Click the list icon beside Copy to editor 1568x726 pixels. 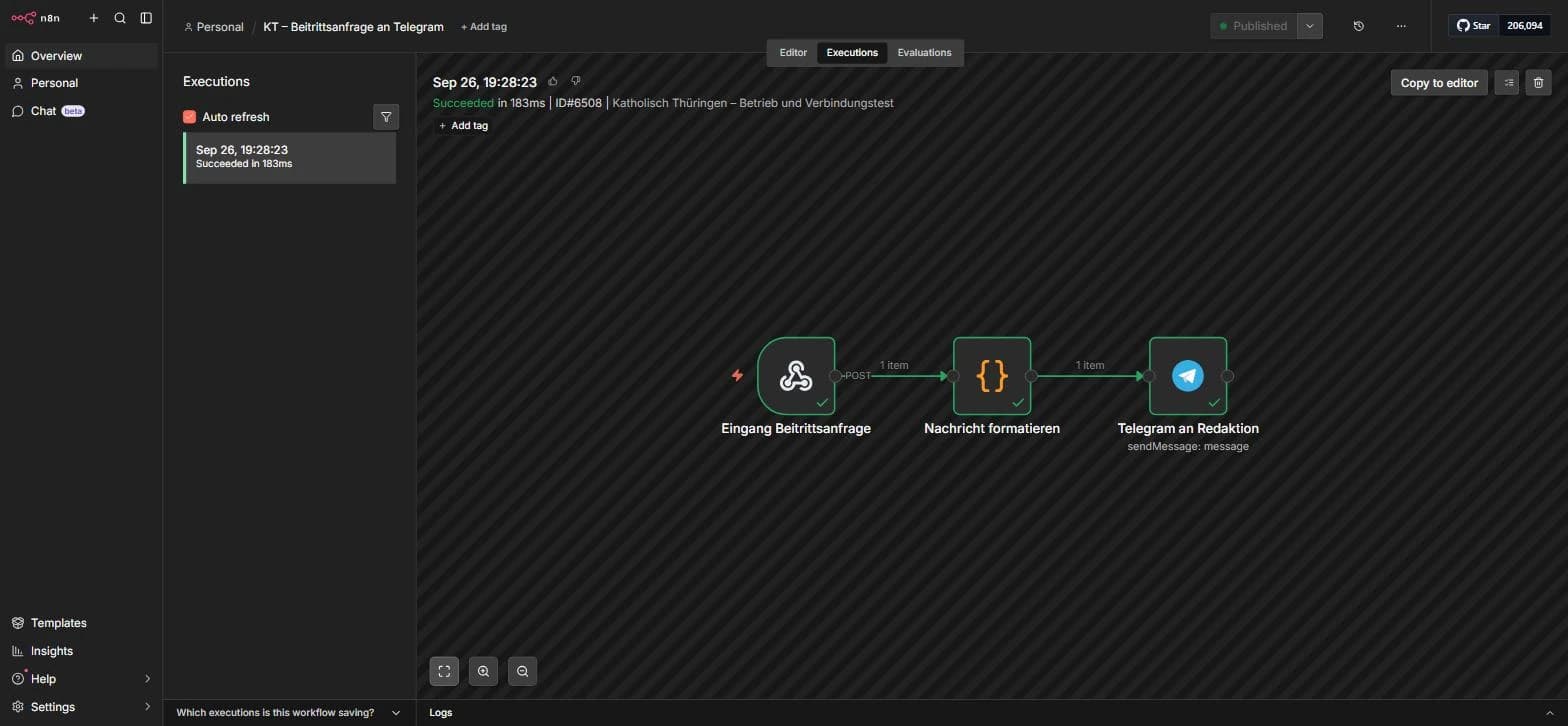[x=1507, y=83]
